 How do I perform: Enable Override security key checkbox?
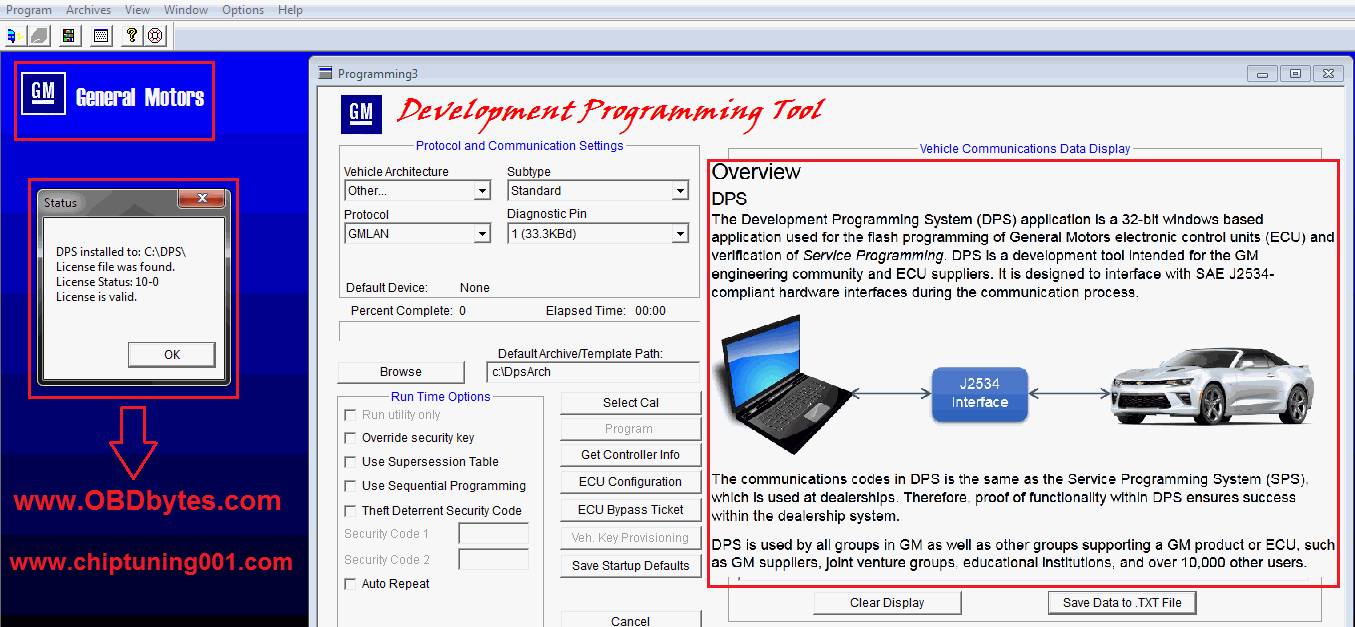(350, 438)
